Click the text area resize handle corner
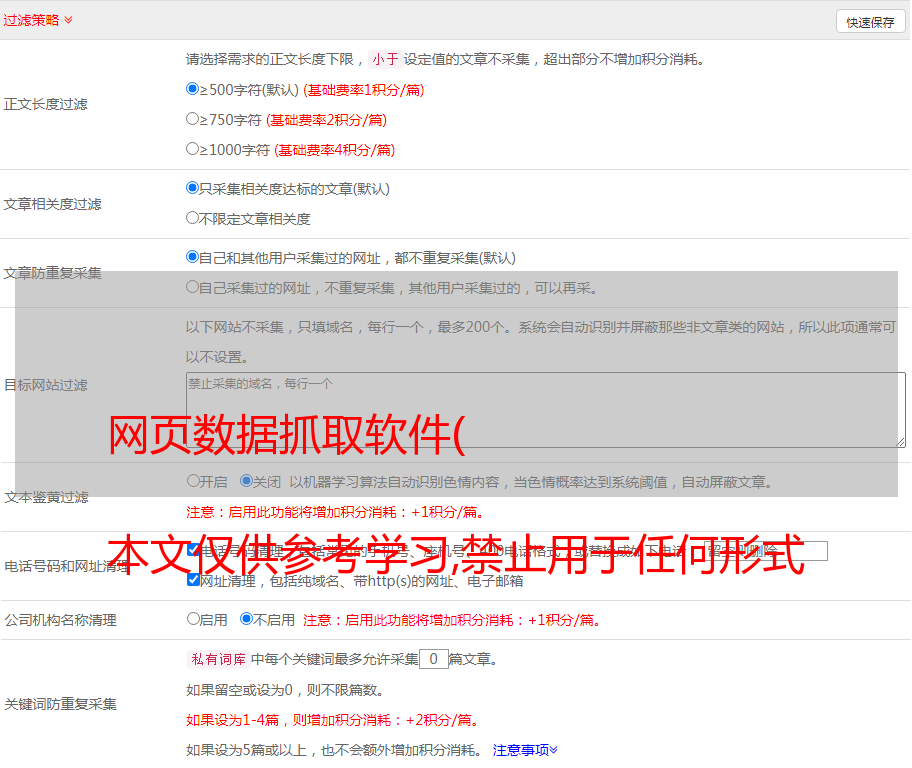 click(x=900, y=441)
